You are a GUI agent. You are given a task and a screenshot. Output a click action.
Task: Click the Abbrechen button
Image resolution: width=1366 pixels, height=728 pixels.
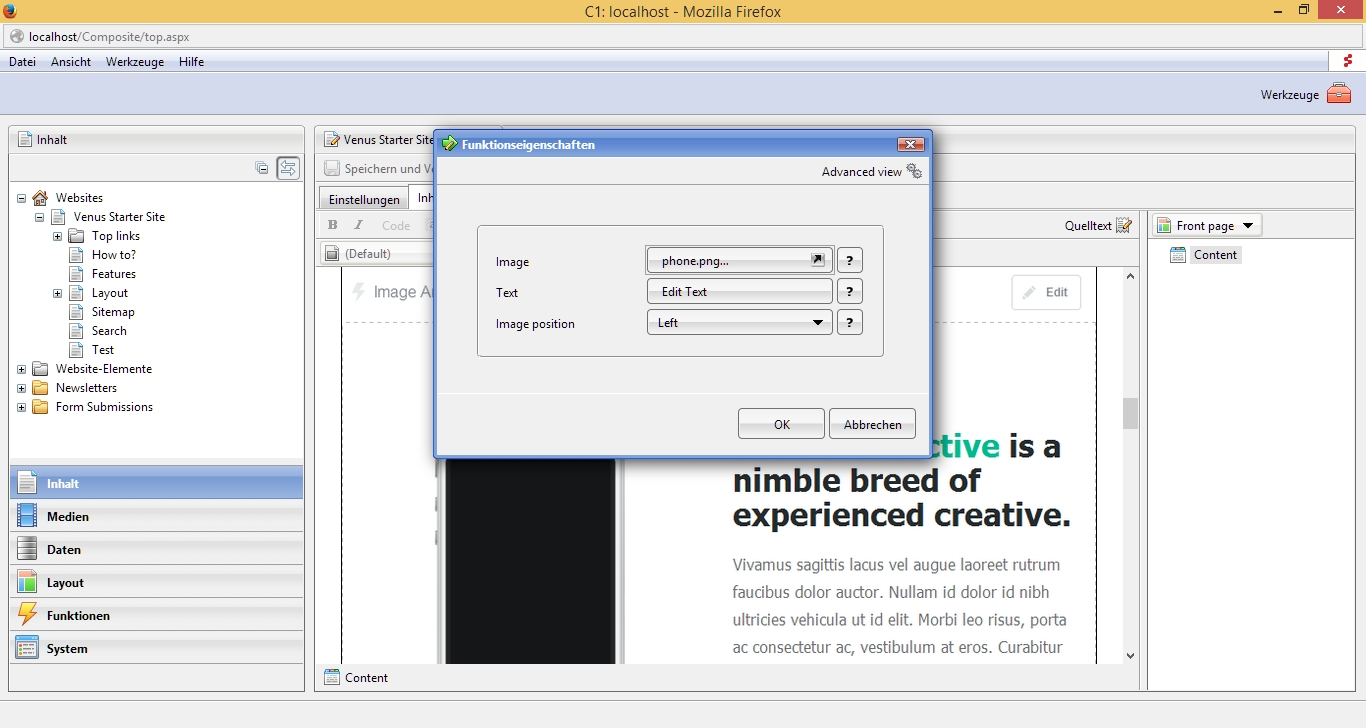point(872,424)
